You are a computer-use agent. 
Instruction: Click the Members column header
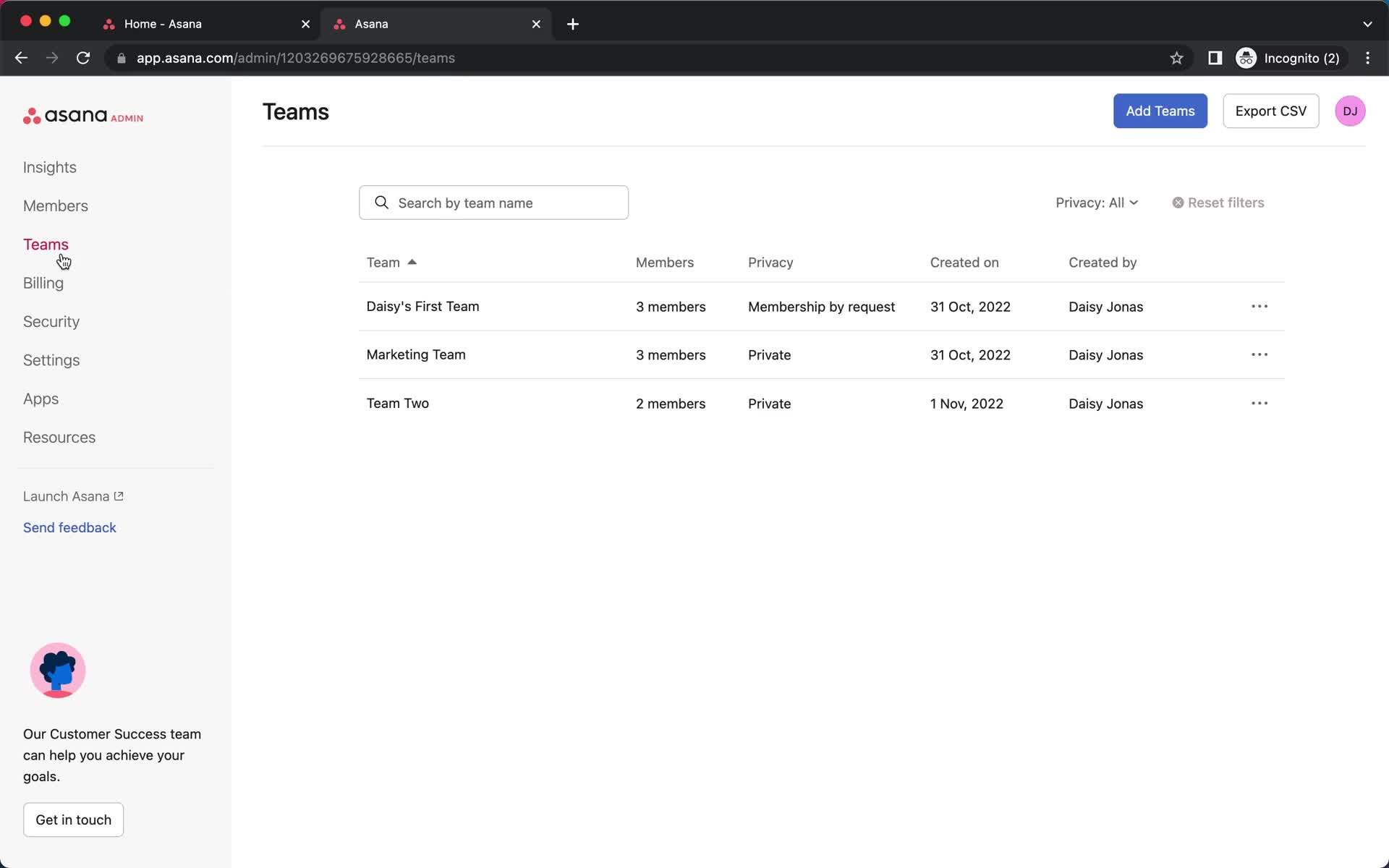pos(664,263)
